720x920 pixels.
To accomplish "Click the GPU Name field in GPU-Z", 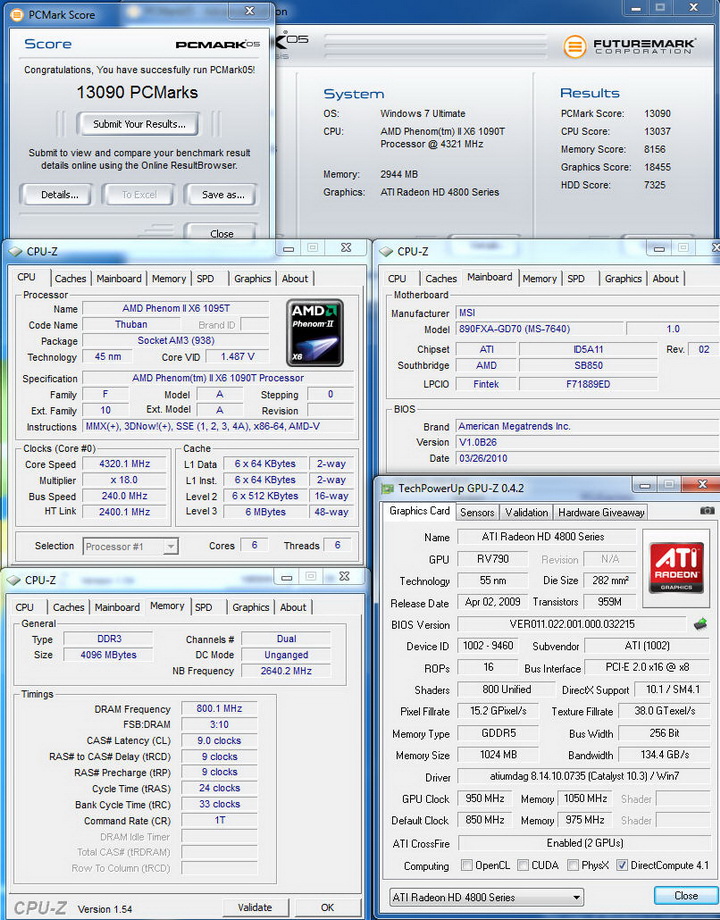I will (x=546, y=537).
